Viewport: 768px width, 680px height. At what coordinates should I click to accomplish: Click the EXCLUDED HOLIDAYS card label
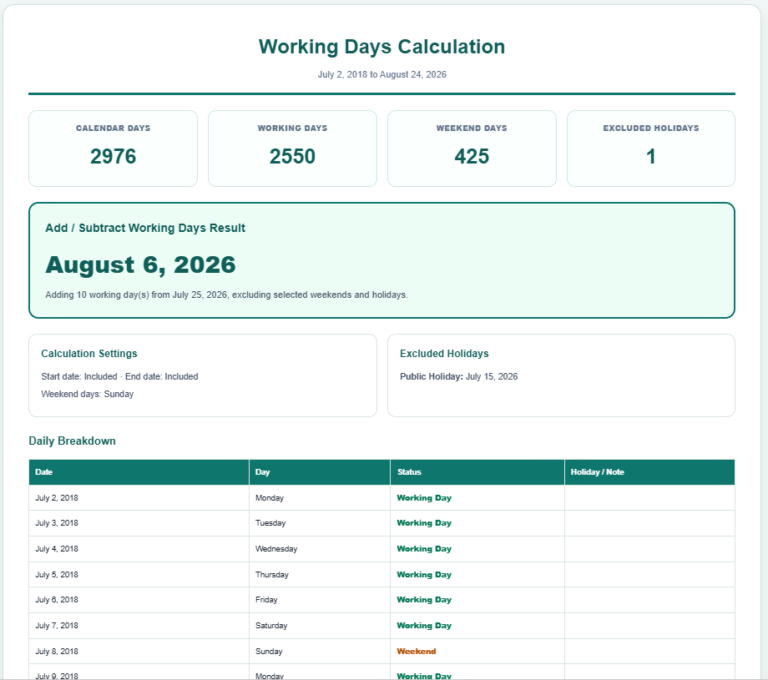[x=651, y=128]
